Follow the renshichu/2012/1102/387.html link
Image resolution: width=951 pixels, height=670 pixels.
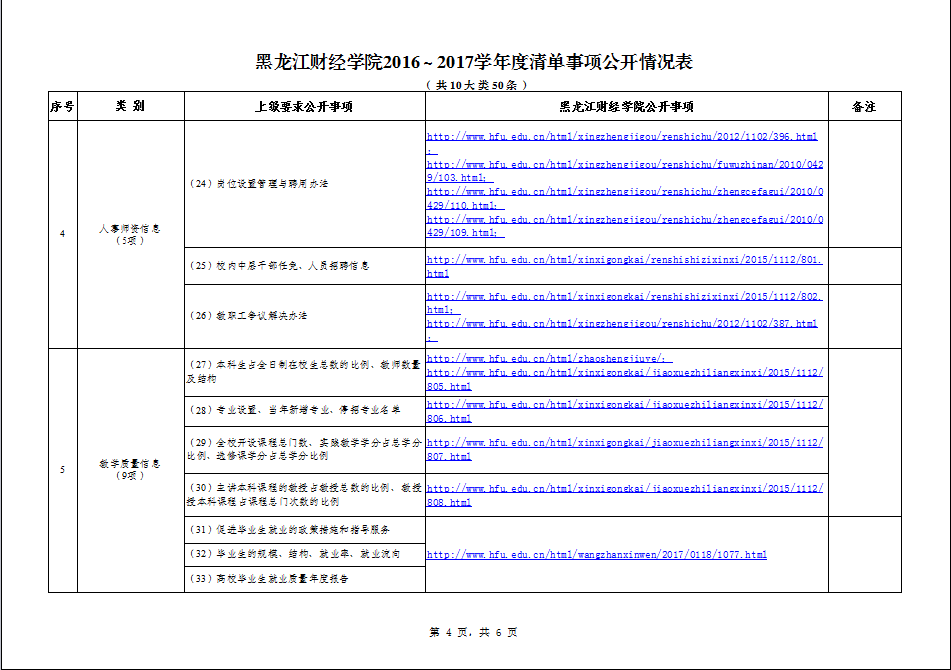click(621, 324)
